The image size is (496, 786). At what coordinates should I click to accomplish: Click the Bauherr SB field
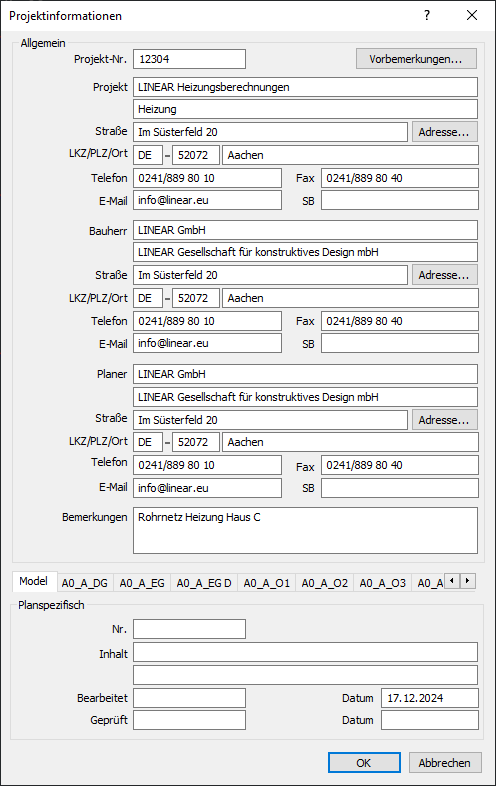click(x=400, y=343)
